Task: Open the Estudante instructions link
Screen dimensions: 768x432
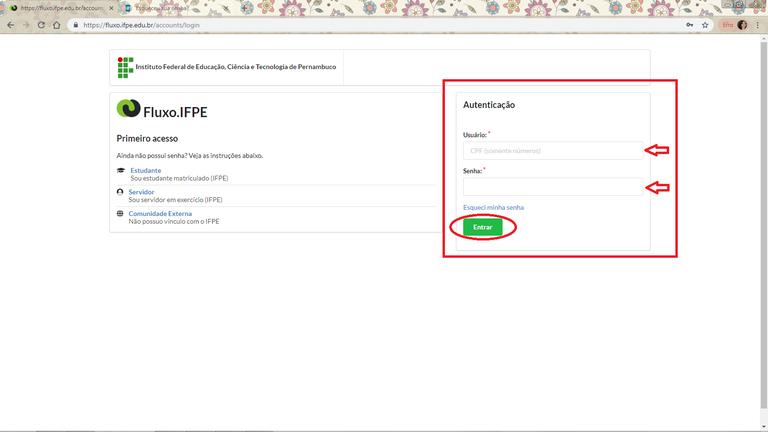Action: point(145,170)
